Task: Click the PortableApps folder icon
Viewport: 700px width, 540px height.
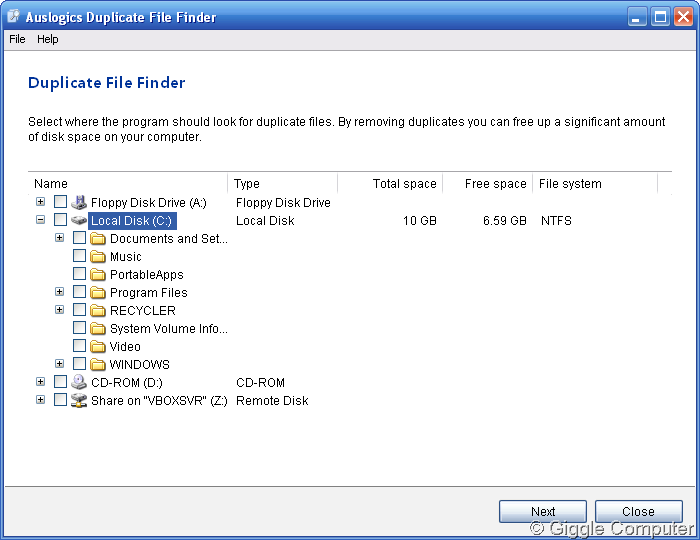Action: click(x=98, y=274)
